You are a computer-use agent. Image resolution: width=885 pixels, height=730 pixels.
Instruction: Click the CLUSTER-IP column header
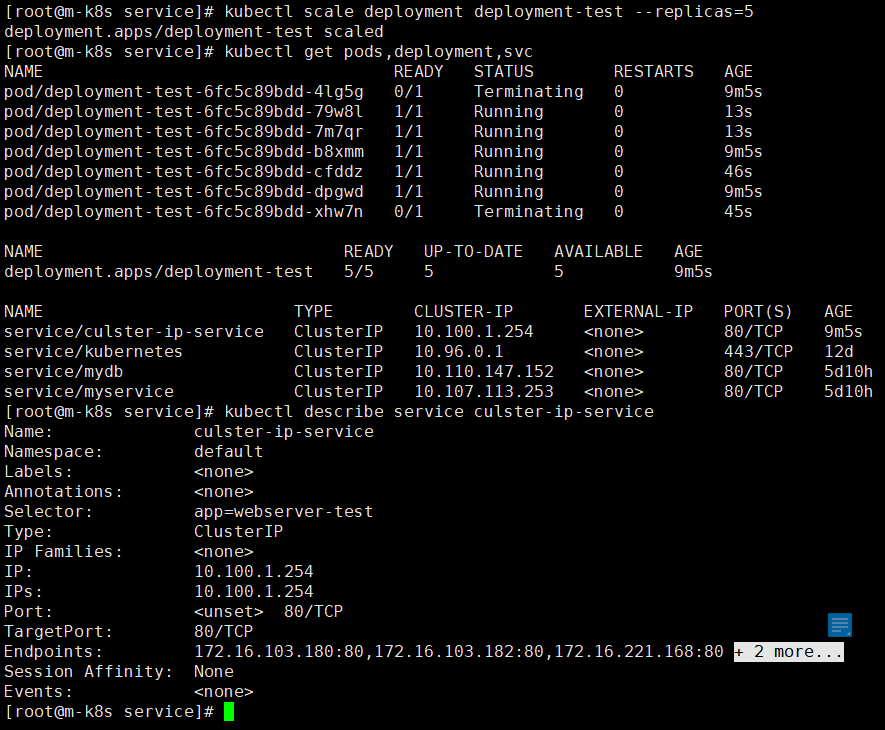(x=463, y=312)
